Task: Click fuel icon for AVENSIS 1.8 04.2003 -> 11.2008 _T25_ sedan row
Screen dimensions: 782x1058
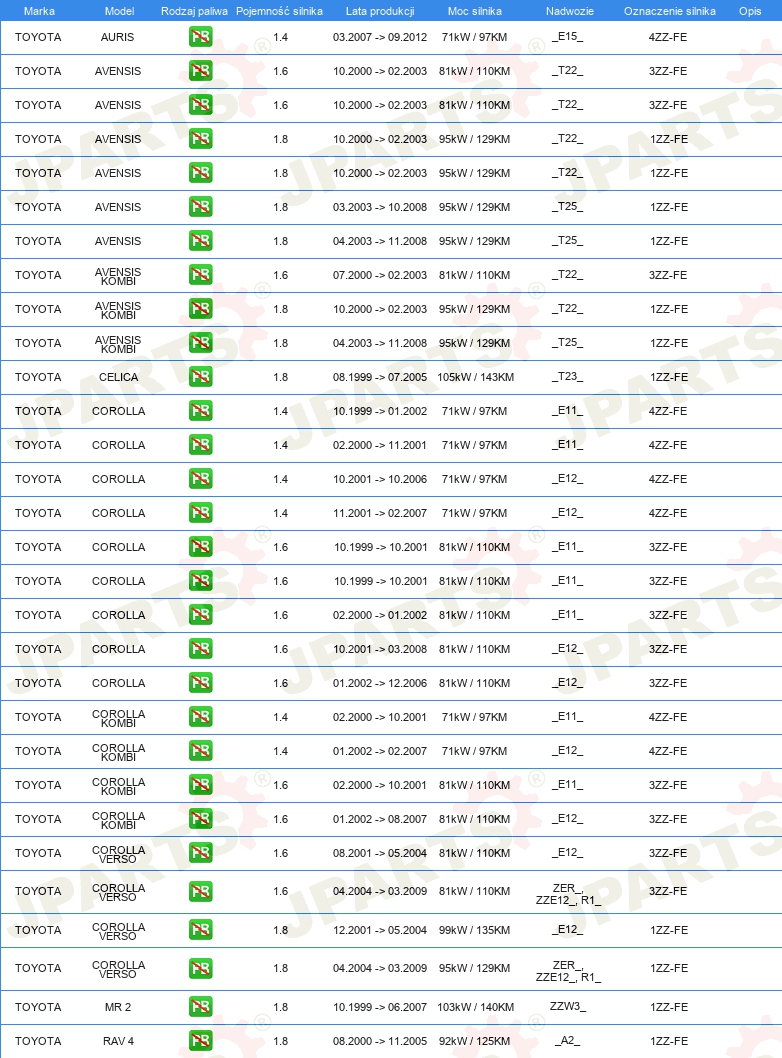Action: coord(200,240)
